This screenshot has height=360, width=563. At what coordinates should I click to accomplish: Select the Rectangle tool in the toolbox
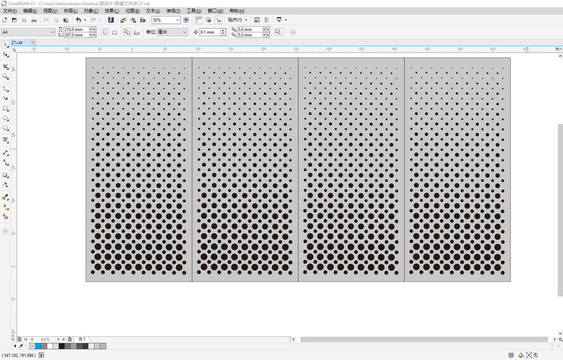point(5,108)
